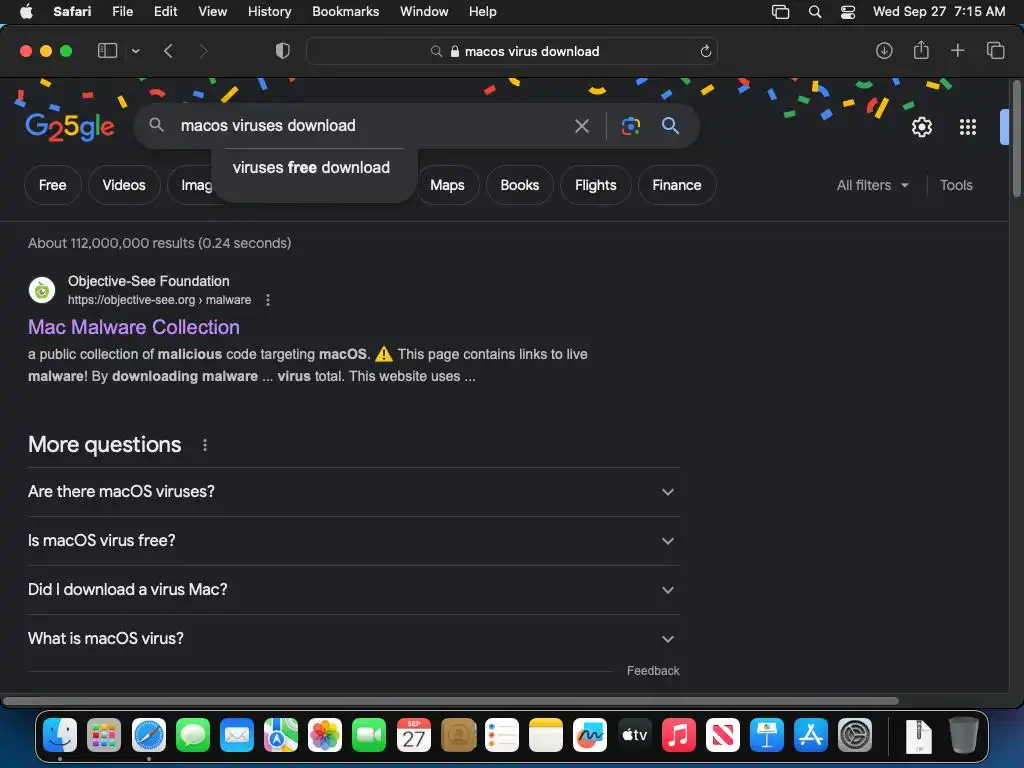Launch Messages from the dock

(193, 735)
